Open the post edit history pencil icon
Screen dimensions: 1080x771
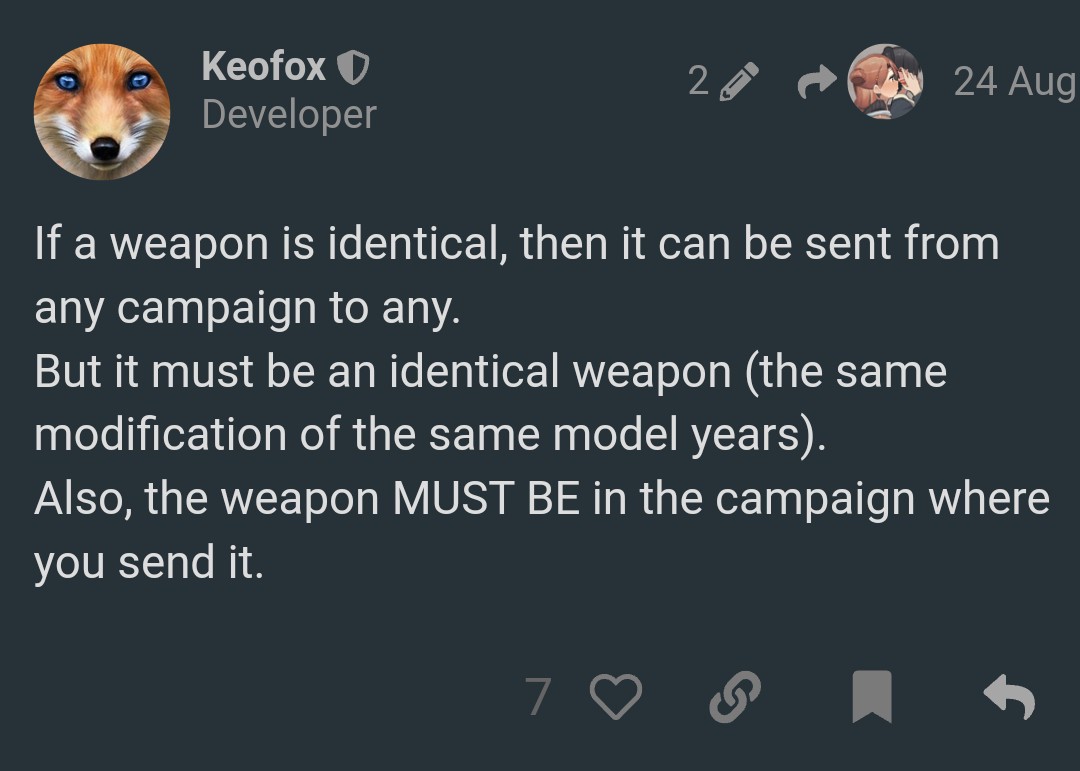(739, 82)
